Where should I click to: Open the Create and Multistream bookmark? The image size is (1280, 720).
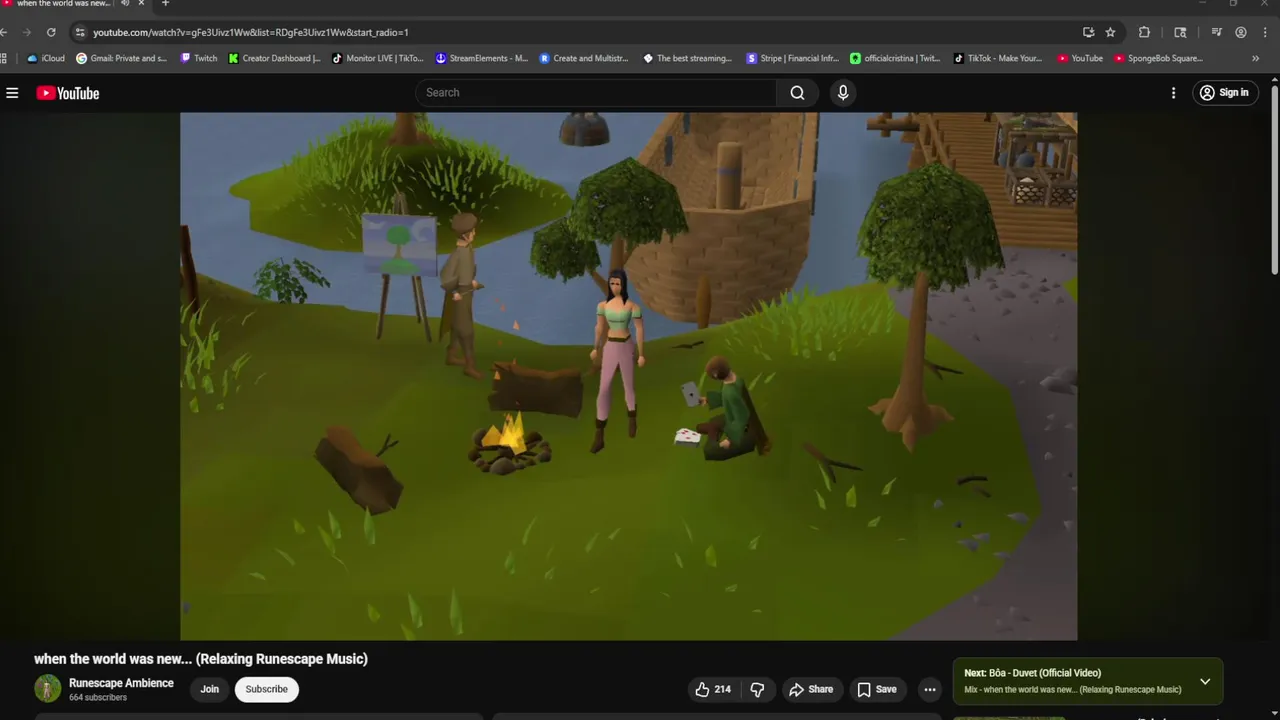tap(584, 58)
